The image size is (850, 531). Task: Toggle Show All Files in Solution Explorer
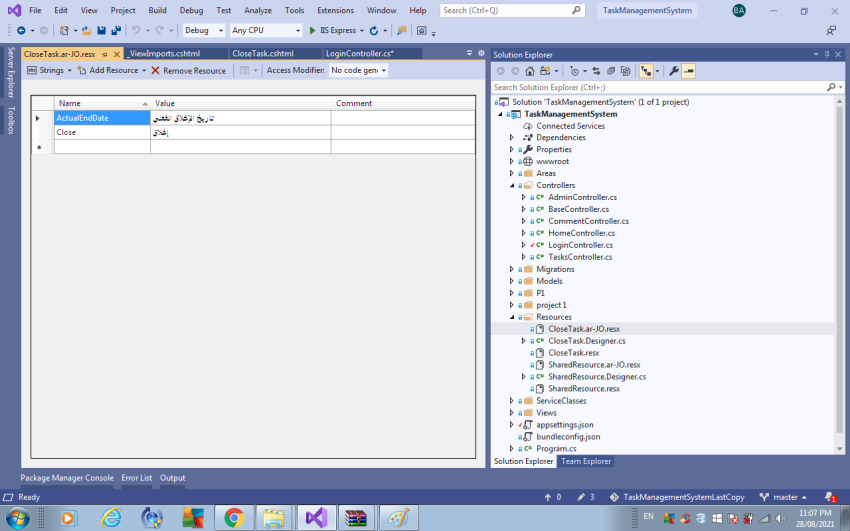(626, 71)
